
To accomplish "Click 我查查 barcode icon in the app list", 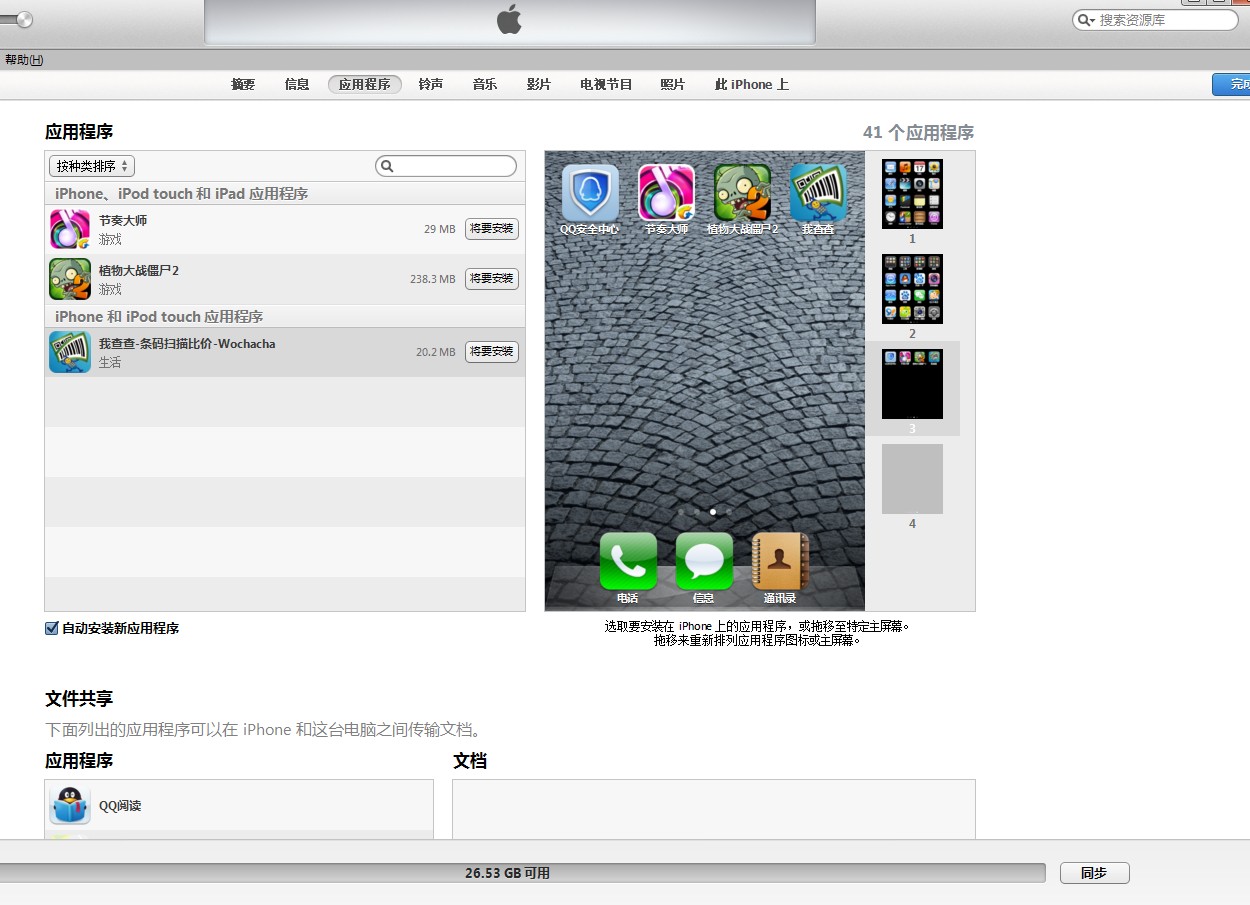I will coord(70,352).
